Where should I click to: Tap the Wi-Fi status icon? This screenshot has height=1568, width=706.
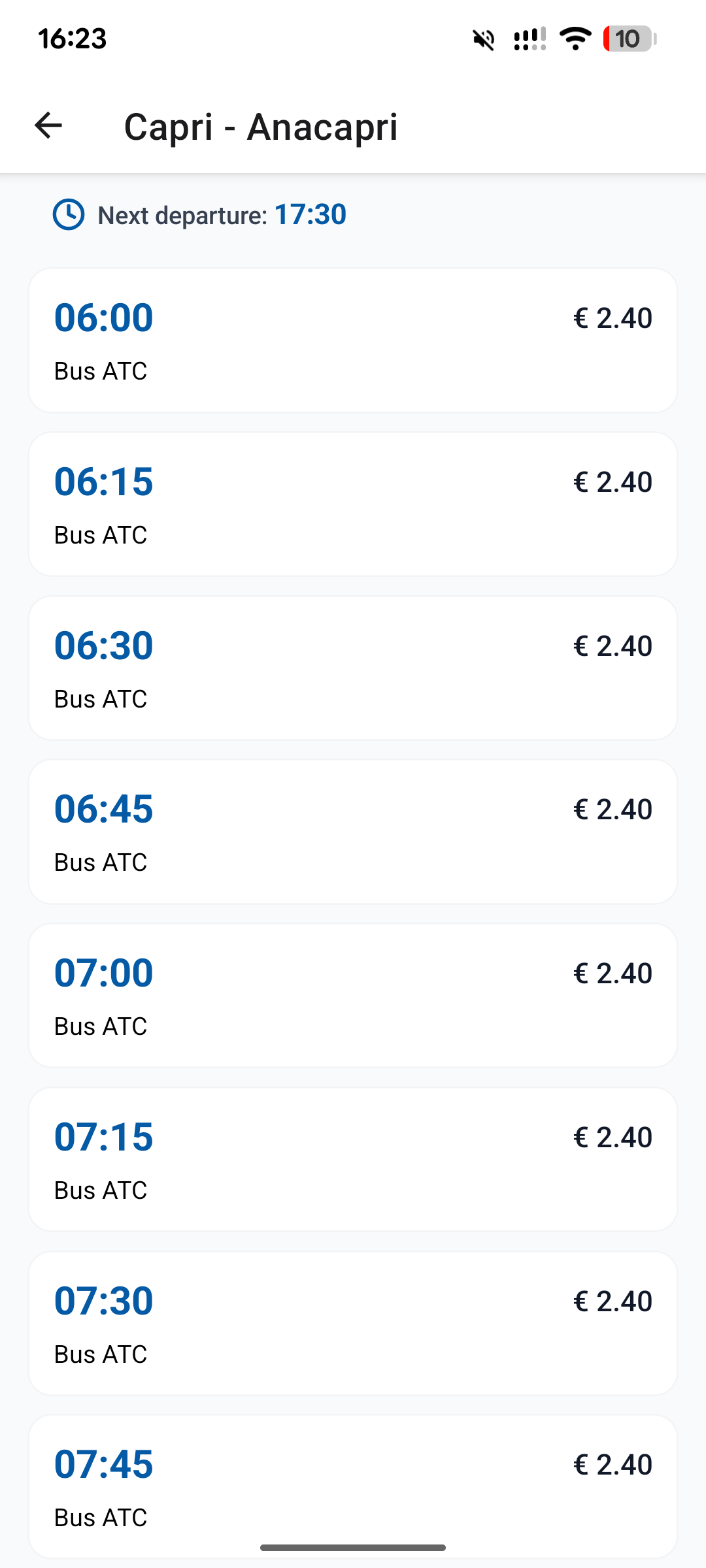[x=575, y=39]
